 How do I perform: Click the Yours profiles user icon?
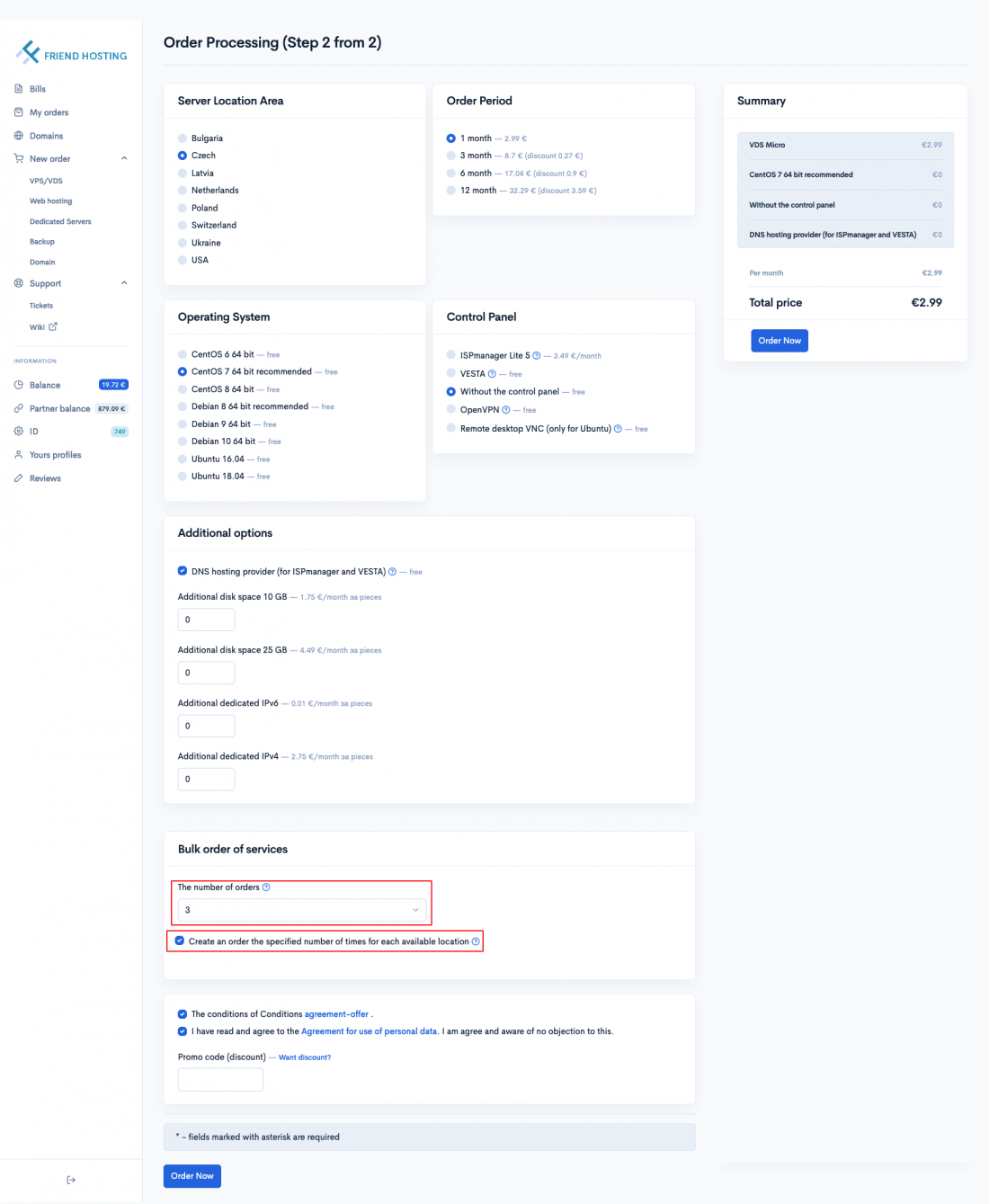pyautogui.click(x=19, y=455)
